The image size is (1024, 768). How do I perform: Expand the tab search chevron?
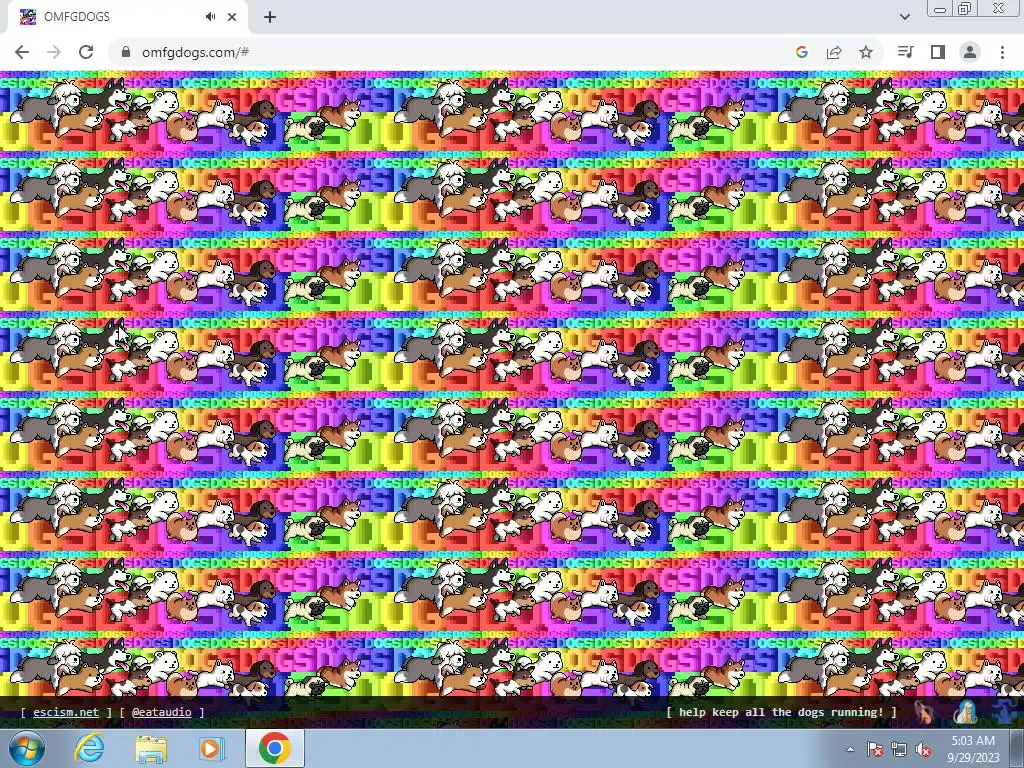pos(904,17)
